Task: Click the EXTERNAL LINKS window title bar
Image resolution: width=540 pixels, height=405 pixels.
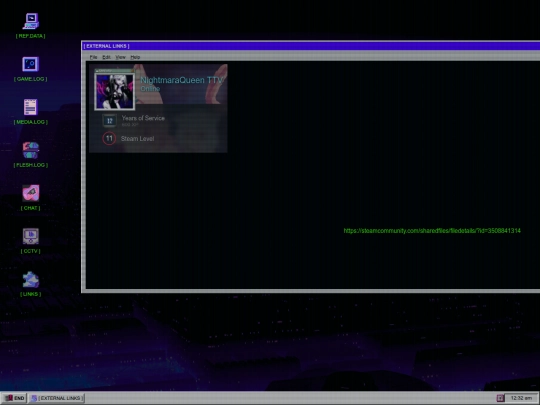Action: coord(311,46)
